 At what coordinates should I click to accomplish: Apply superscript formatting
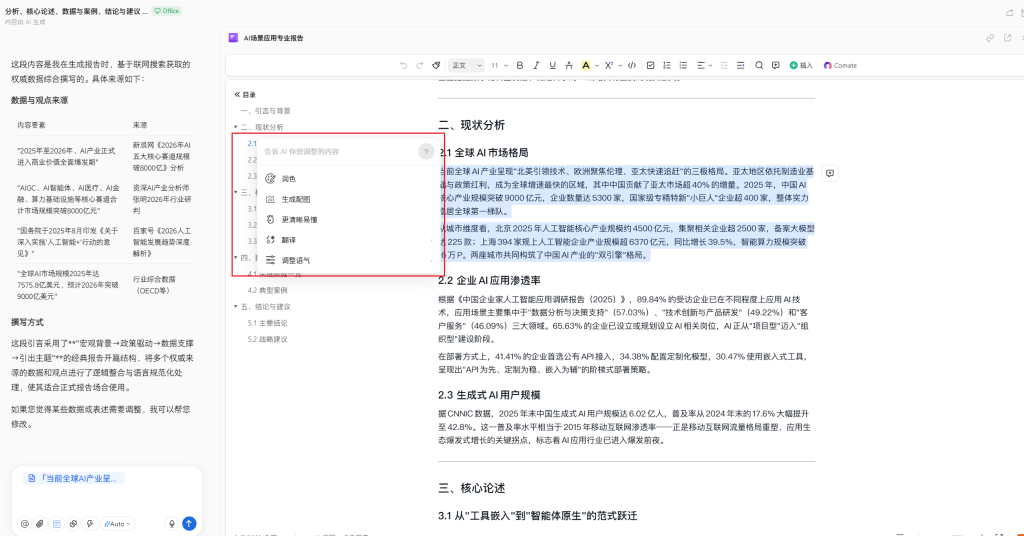[x=609, y=65]
